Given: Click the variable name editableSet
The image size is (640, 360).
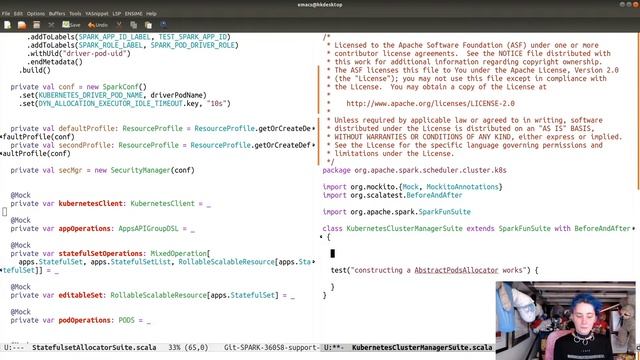Looking at the screenshot, I should (80, 295).
